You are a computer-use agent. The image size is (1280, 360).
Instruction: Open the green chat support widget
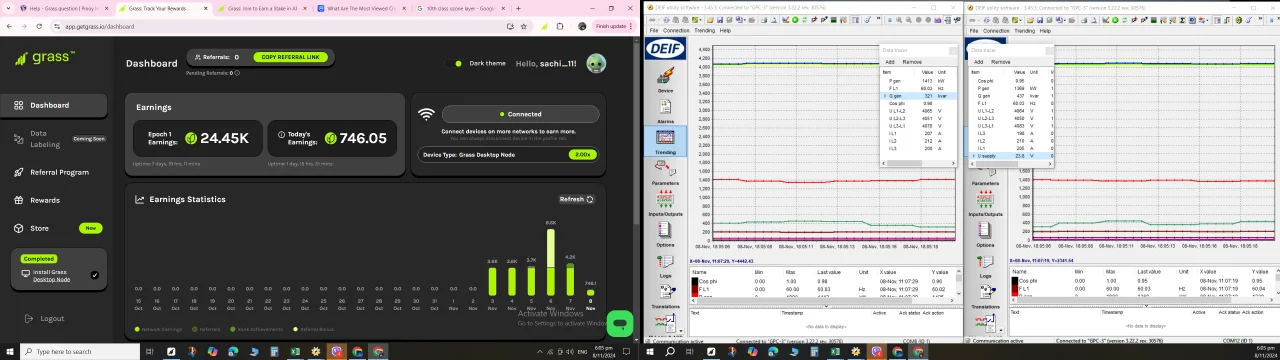tap(620, 324)
